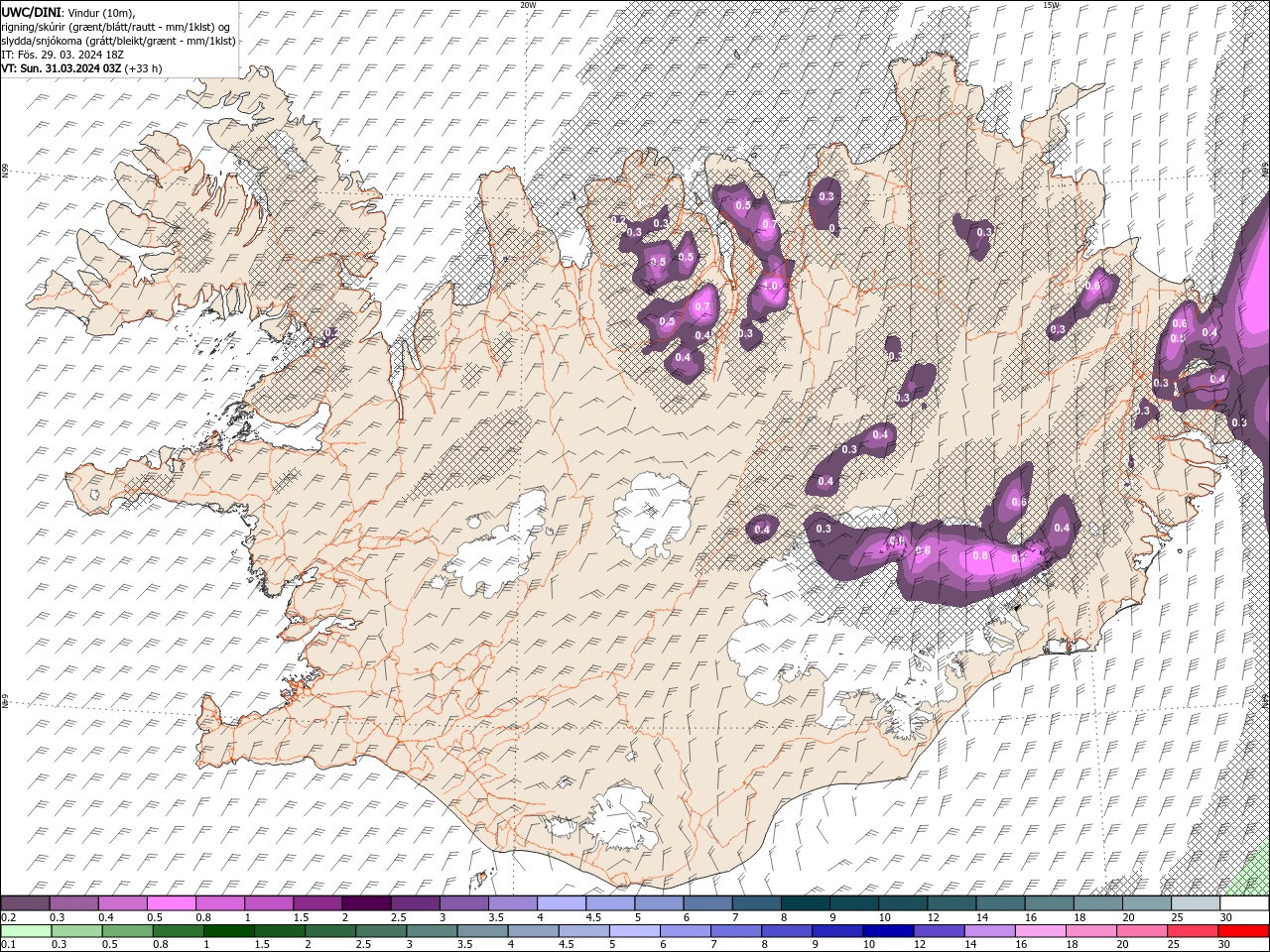
Task: Click the '0.1' value label under the lower legend row
Action: click(x=9, y=945)
